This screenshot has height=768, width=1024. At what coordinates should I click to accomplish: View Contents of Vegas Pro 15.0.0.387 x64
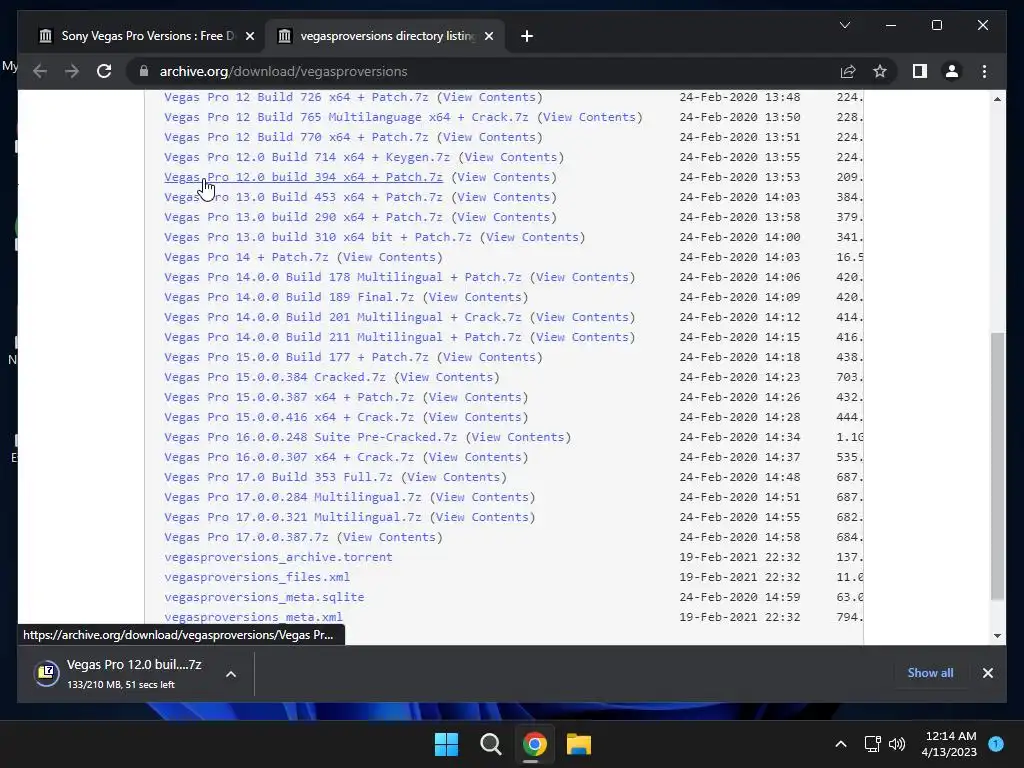pos(475,397)
